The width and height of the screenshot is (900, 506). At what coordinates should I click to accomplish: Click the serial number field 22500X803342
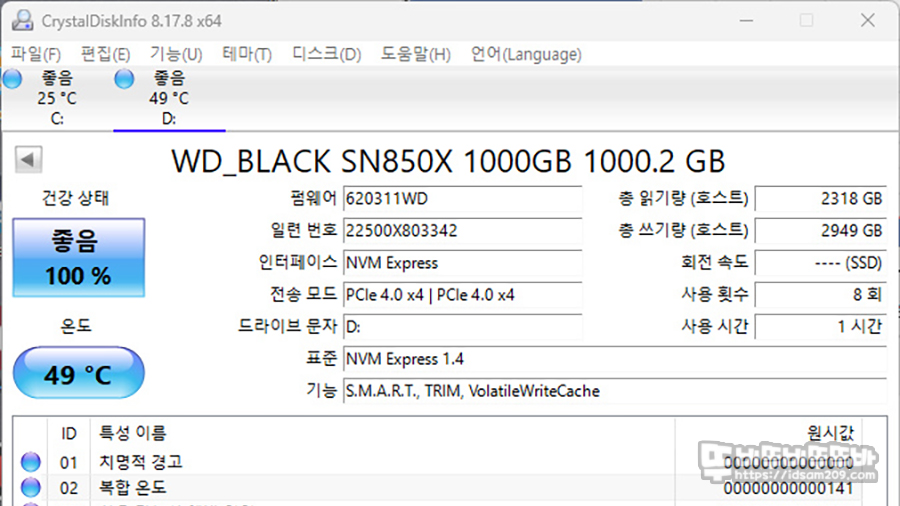point(463,231)
